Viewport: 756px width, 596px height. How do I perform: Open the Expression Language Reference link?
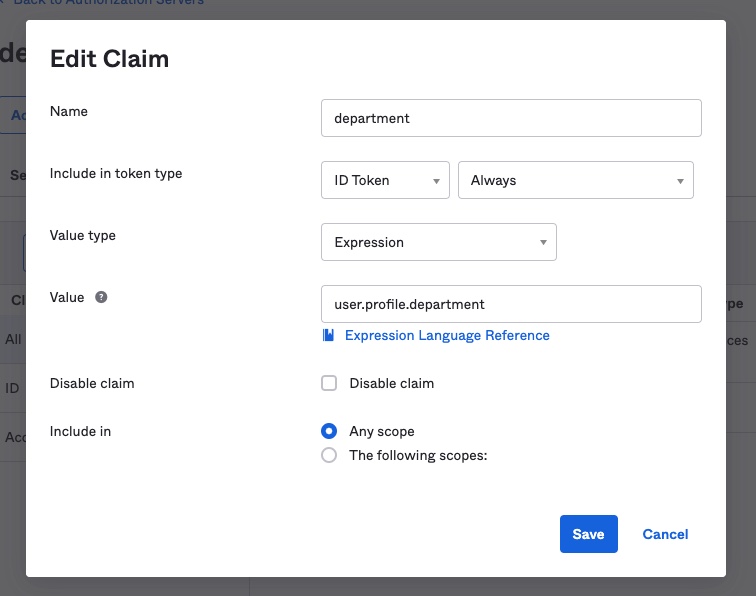coord(447,336)
